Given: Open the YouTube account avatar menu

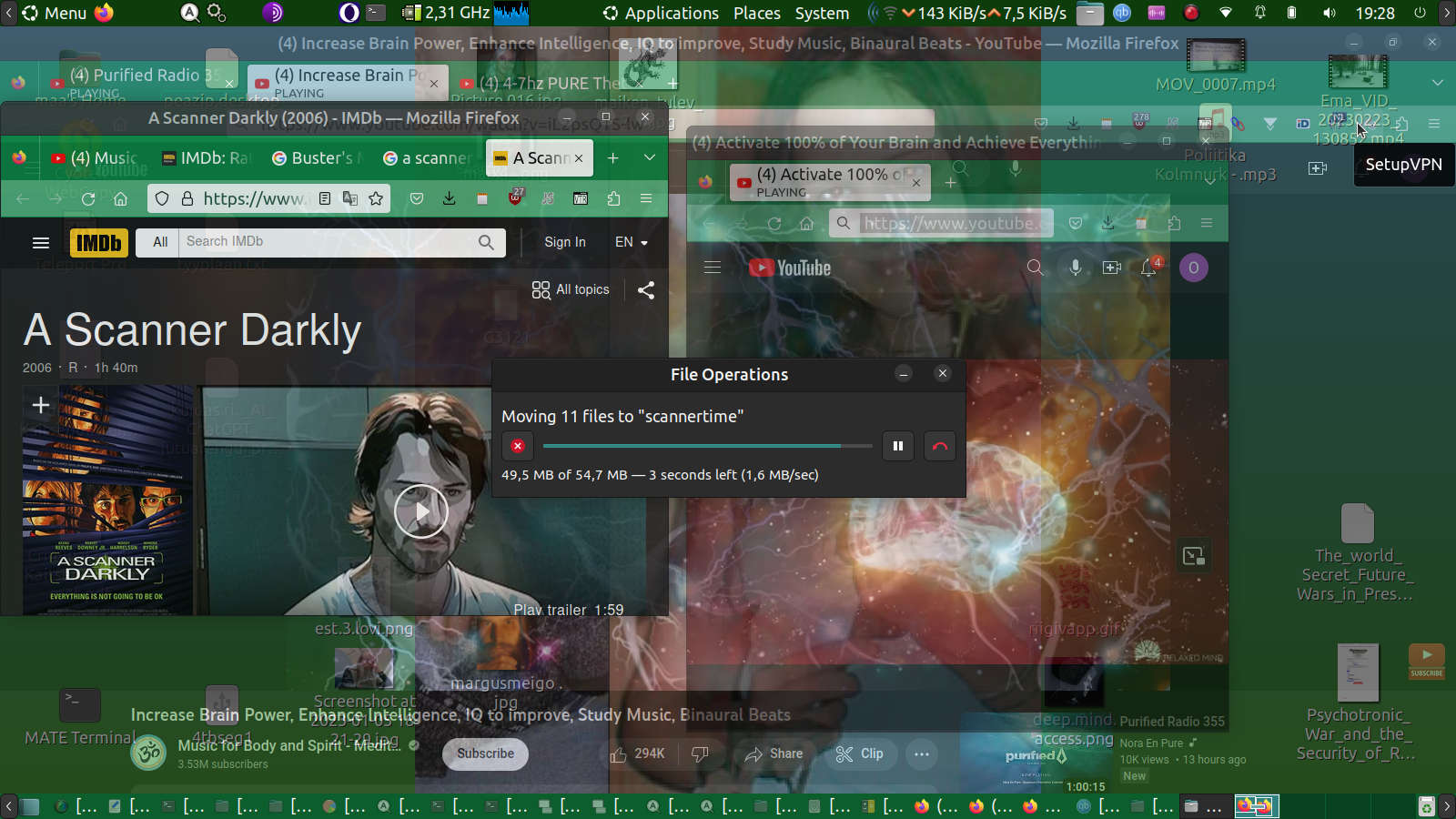Looking at the screenshot, I should [x=1194, y=268].
